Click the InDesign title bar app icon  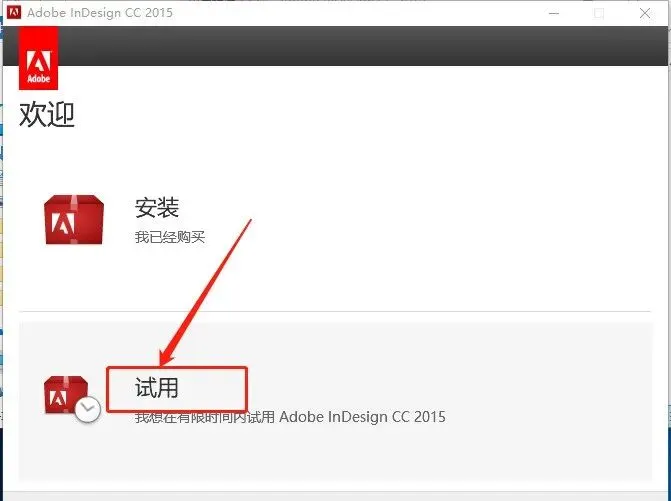(x=14, y=12)
